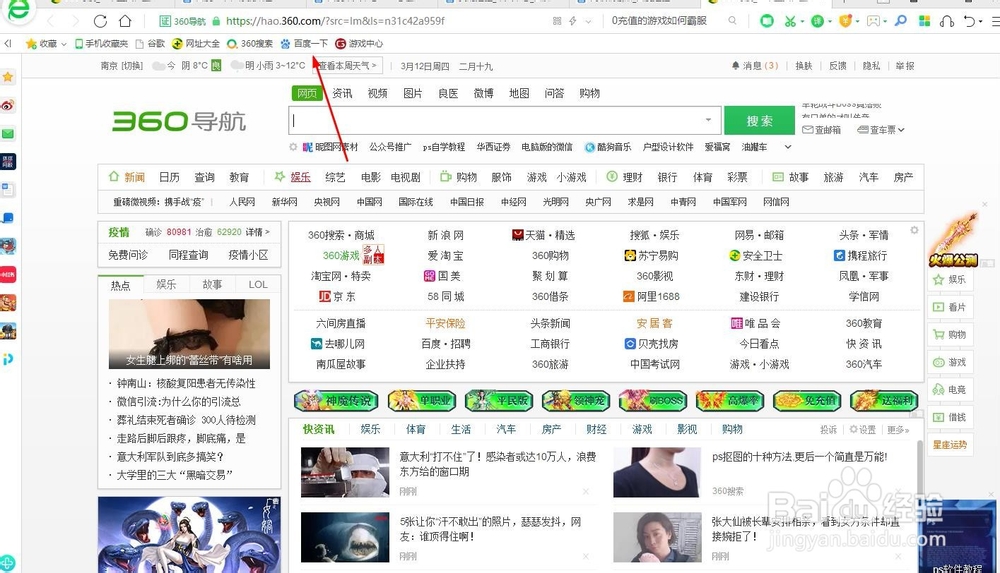
Task: Click the 360导航 search input field
Action: pos(504,120)
